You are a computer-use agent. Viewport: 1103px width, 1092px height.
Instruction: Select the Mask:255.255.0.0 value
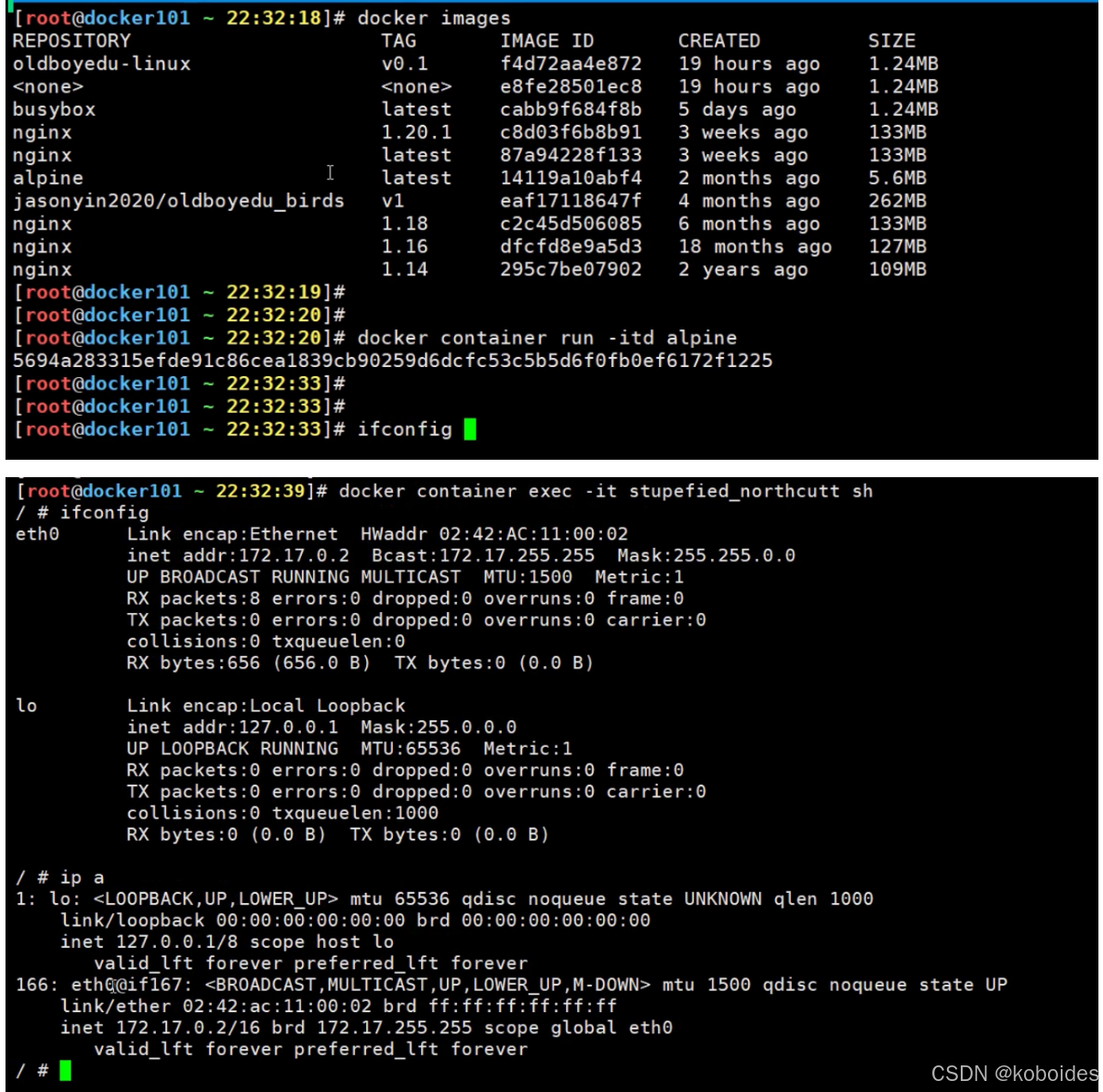click(706, 555)
